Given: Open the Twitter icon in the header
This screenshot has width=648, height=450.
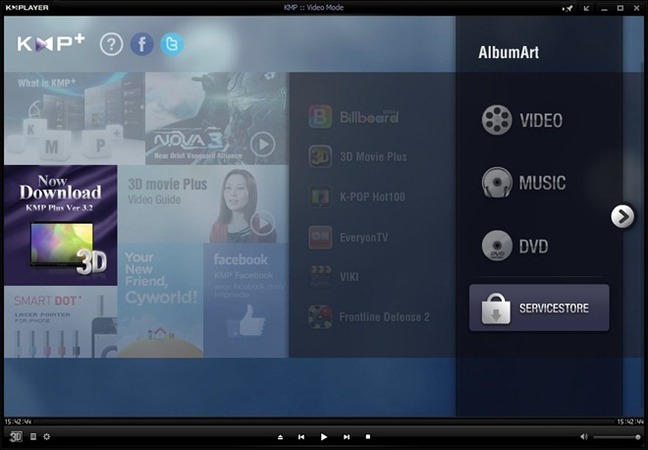Looking at the screenshot, I should click(172, 44).
